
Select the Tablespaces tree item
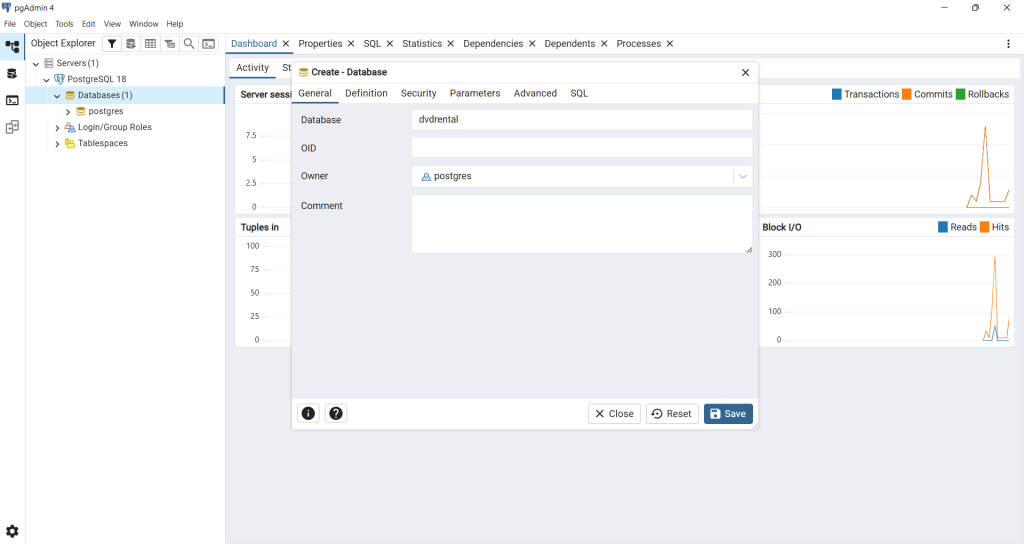103,144
